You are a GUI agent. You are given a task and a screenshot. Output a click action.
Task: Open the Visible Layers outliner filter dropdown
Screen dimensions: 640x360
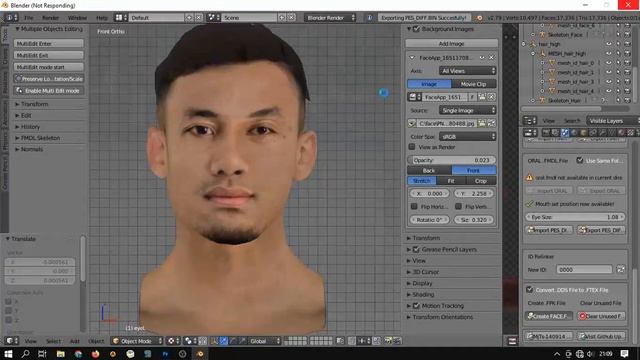[612, 121]
